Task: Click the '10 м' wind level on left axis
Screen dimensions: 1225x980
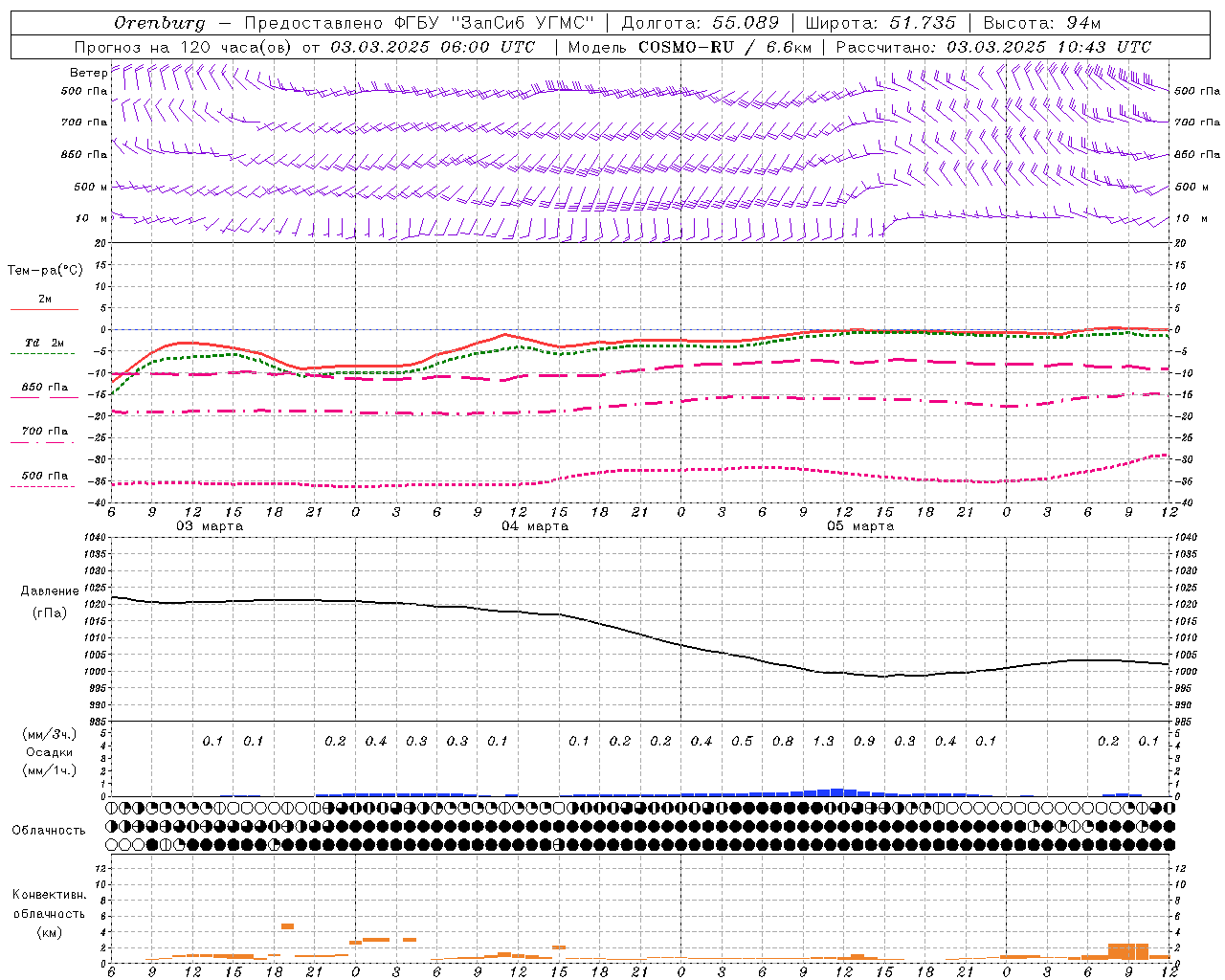Action: click(91, 219)
